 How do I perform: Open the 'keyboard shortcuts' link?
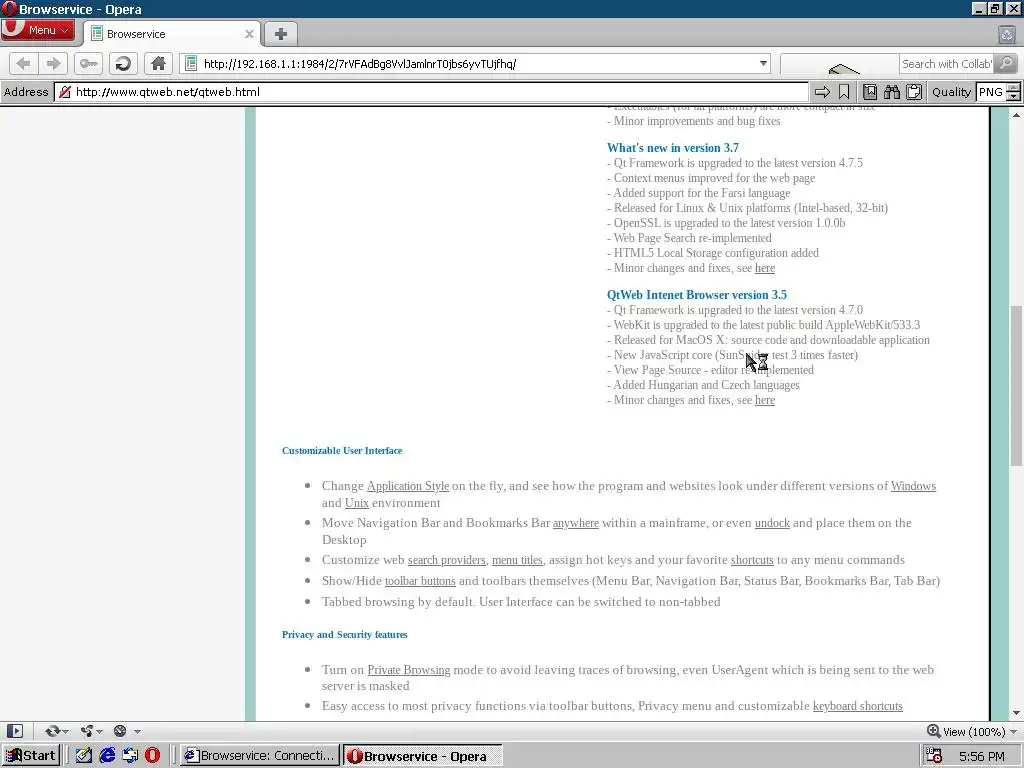(x=857, y=706)
